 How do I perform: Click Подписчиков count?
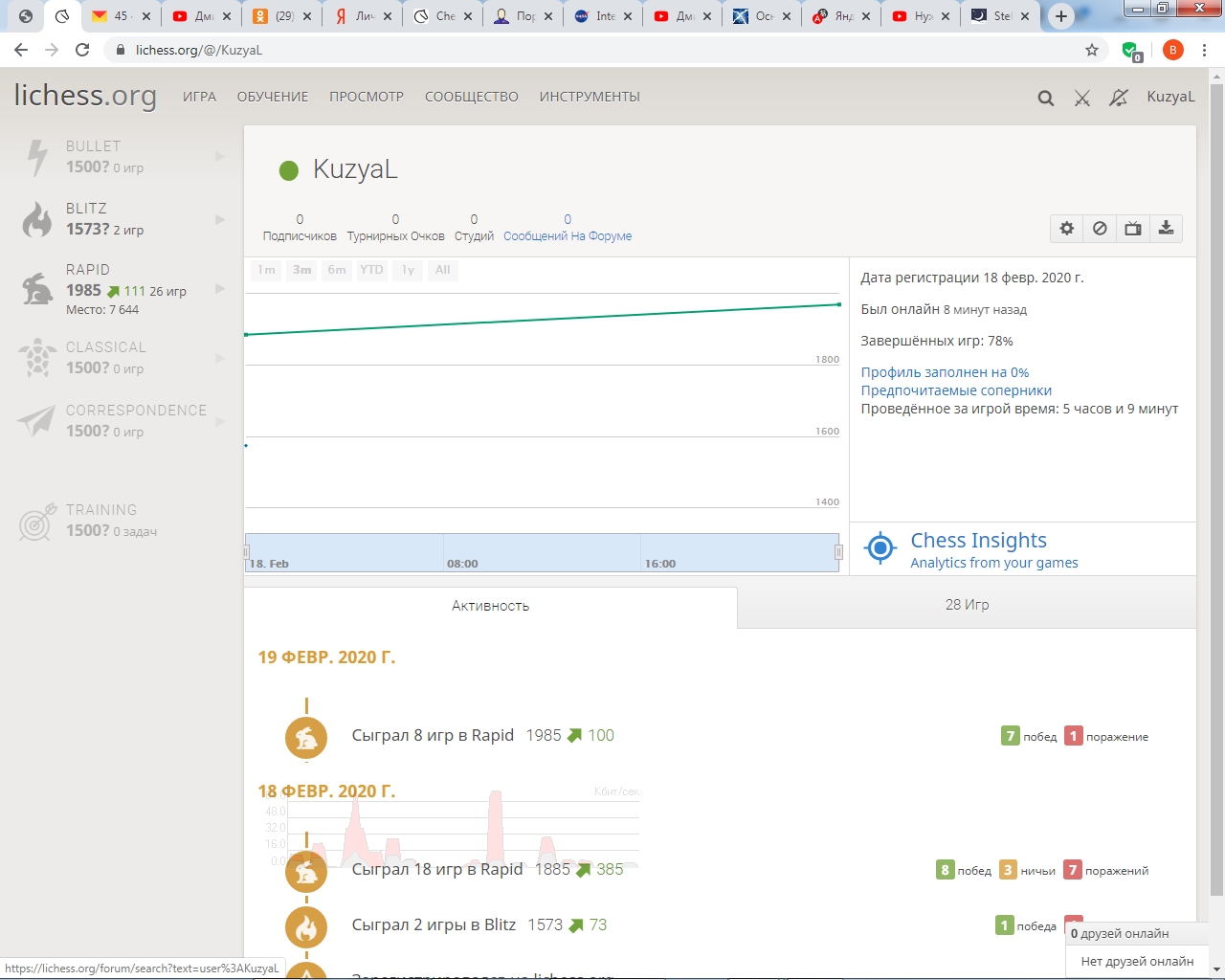pos(300,228)
